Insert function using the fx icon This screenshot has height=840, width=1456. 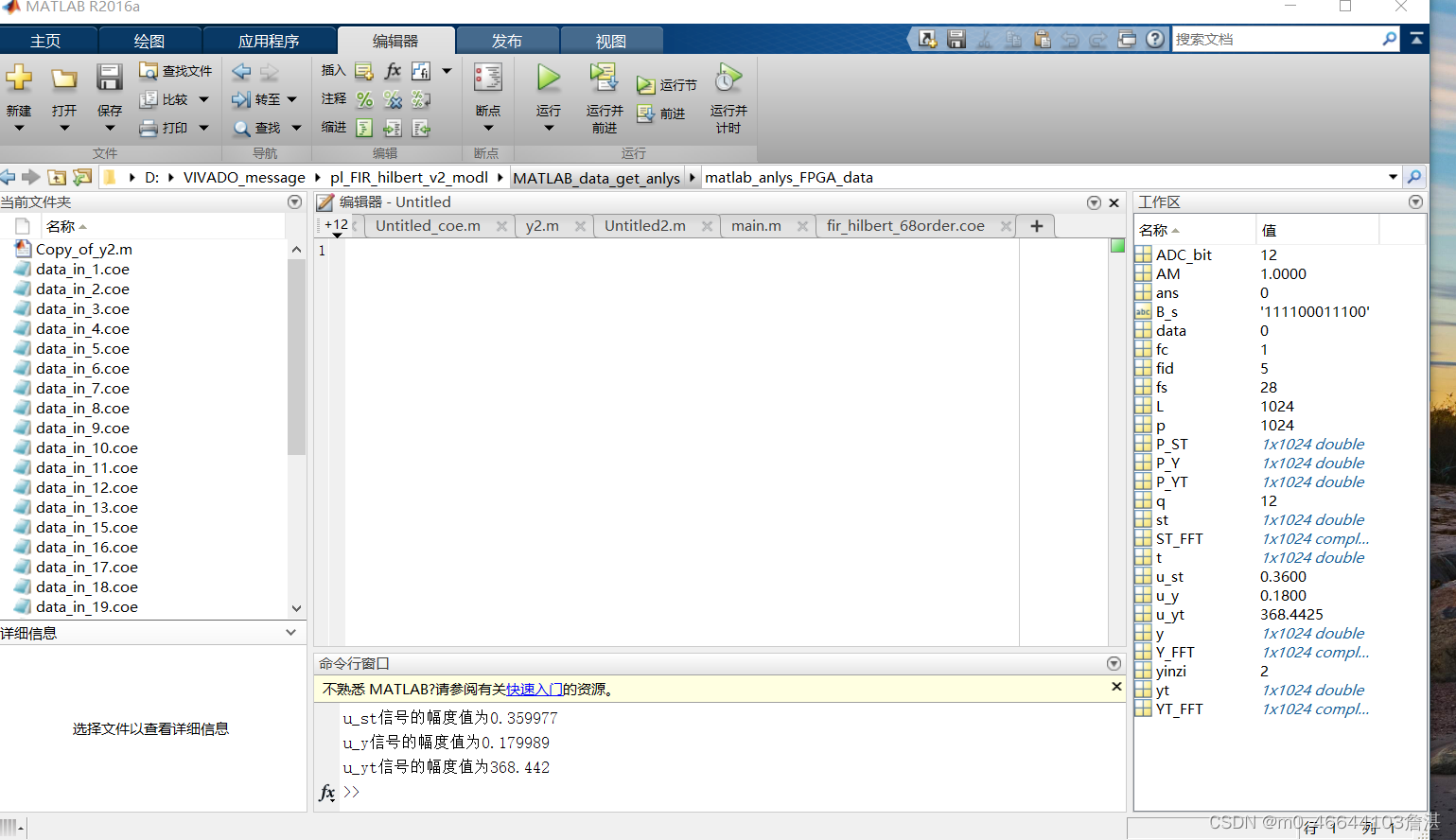tap(393, 71)
